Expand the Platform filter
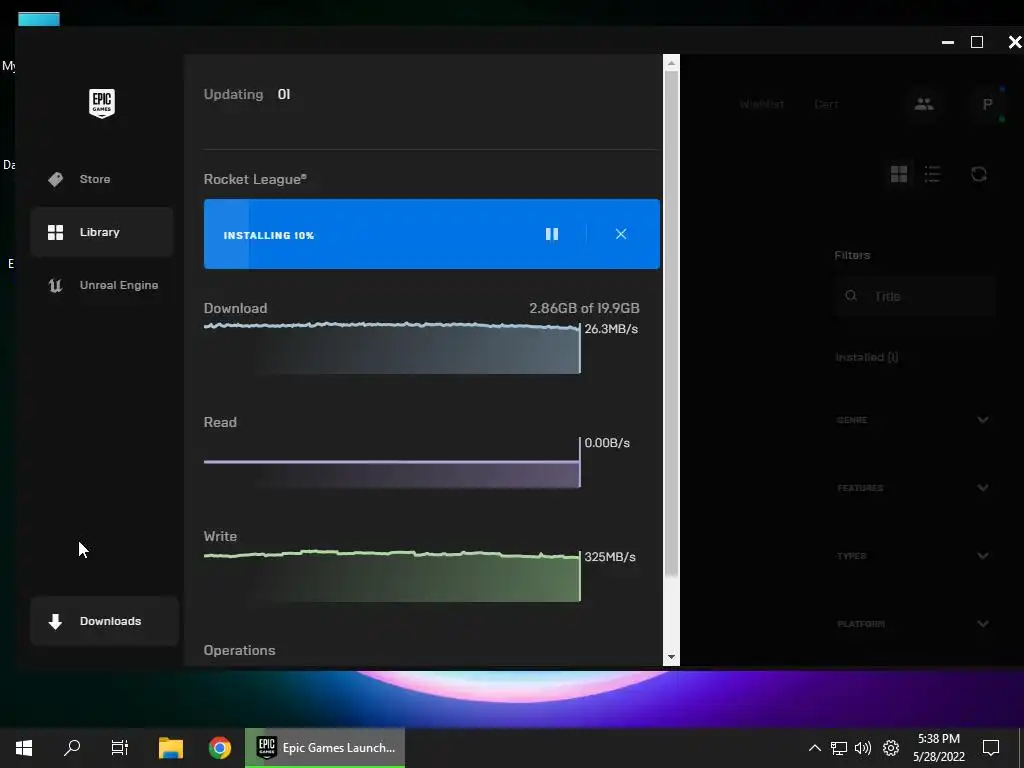The image size is (1024, 768). pos(913,624)
